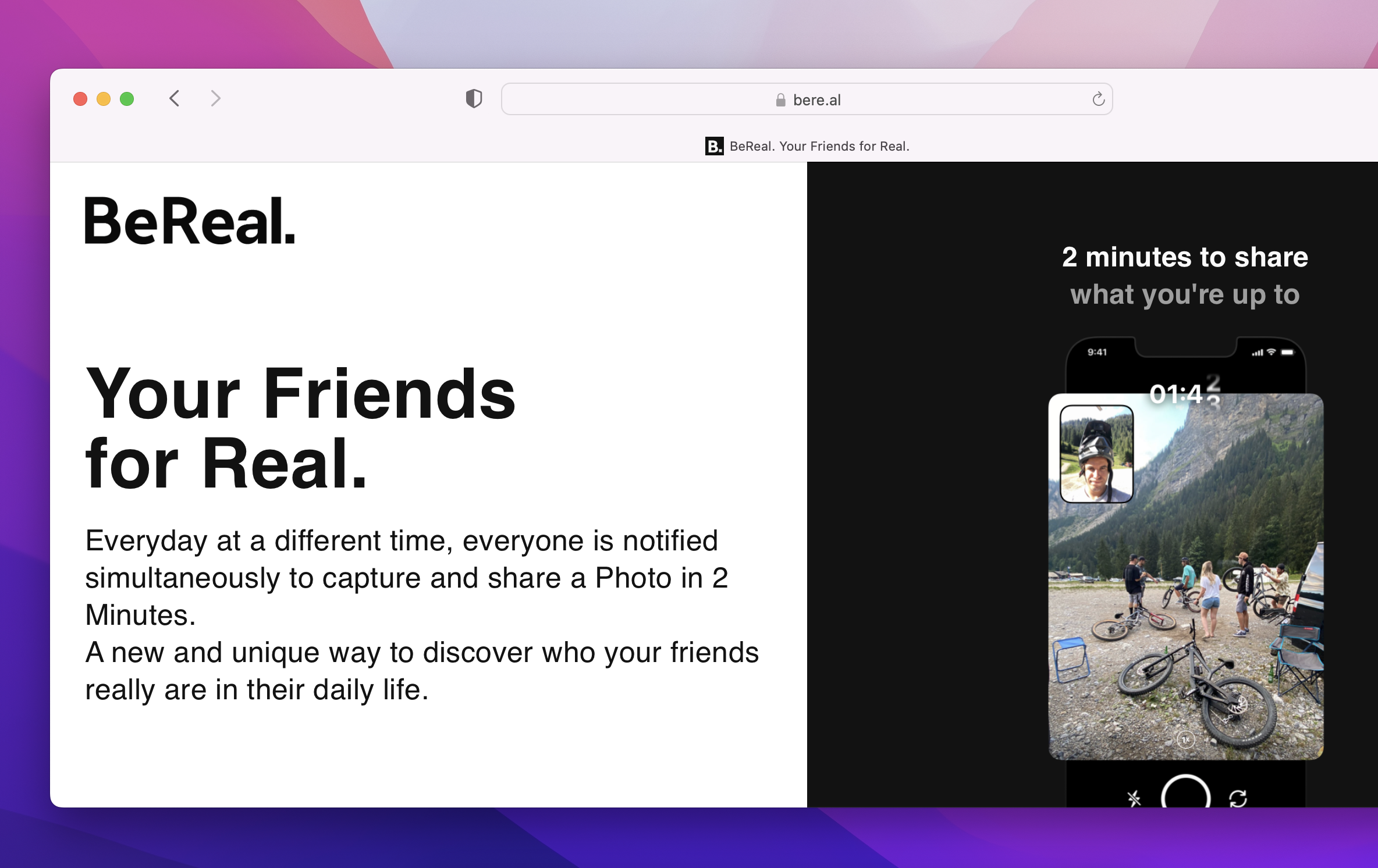Tap the 1x zoom indicator on the photo
Screen dimensions: 1378x868
click(x=1185, y=740)
